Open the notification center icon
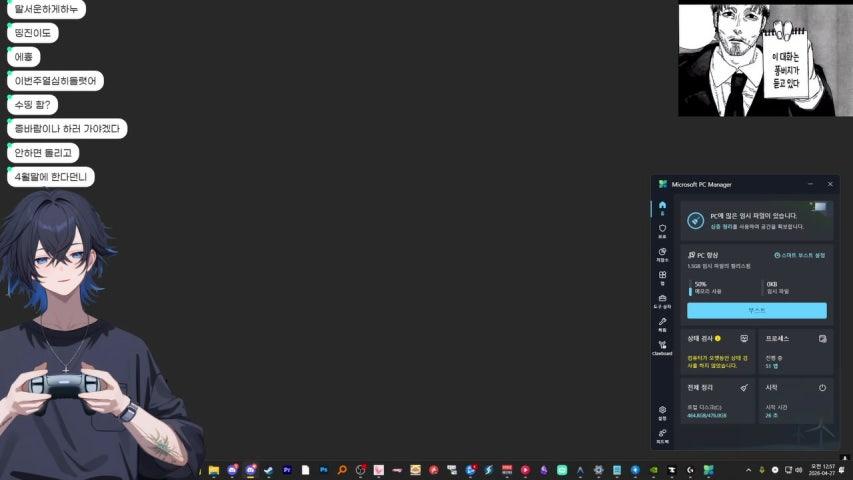This screenshot has height=480, width=853. click(843, 470)
